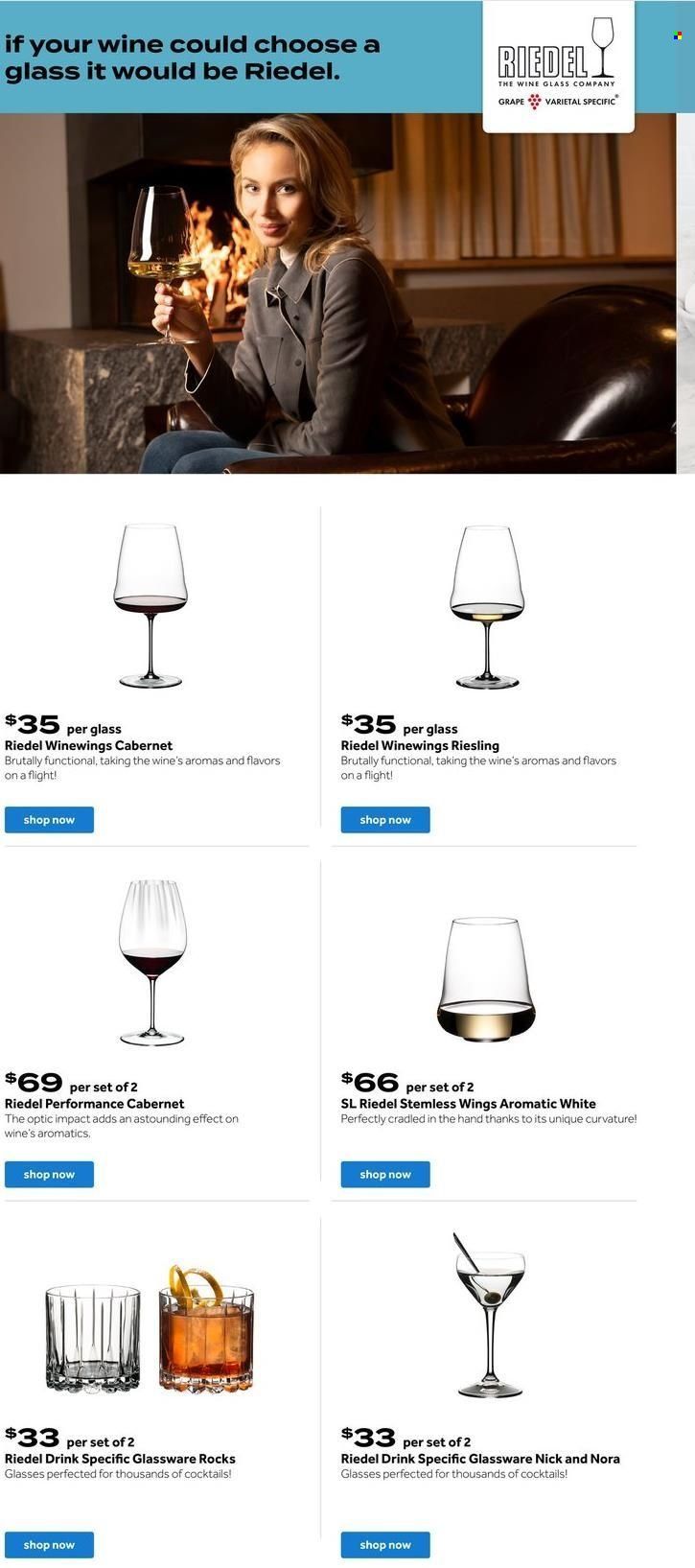This screenshot has height=1568, width=695.
Task: Click Riedel Drink Specific Glassware Rocks title
Action: (x=120, y=1459)
